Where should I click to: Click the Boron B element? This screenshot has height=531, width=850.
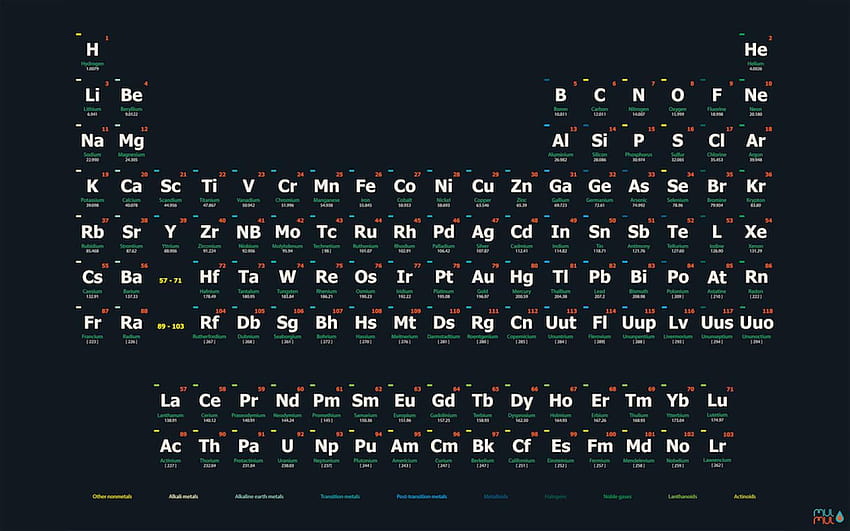click(561, 98)
